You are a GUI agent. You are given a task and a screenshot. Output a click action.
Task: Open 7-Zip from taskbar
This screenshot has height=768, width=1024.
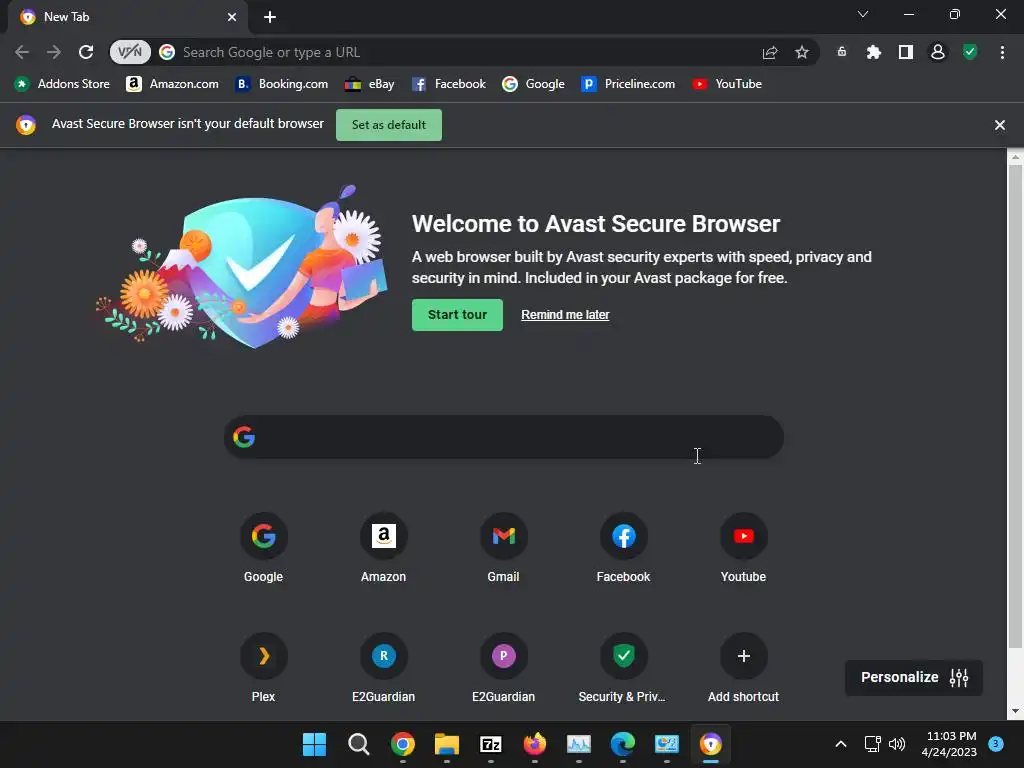pyautogui.click(x=490, y=744)
